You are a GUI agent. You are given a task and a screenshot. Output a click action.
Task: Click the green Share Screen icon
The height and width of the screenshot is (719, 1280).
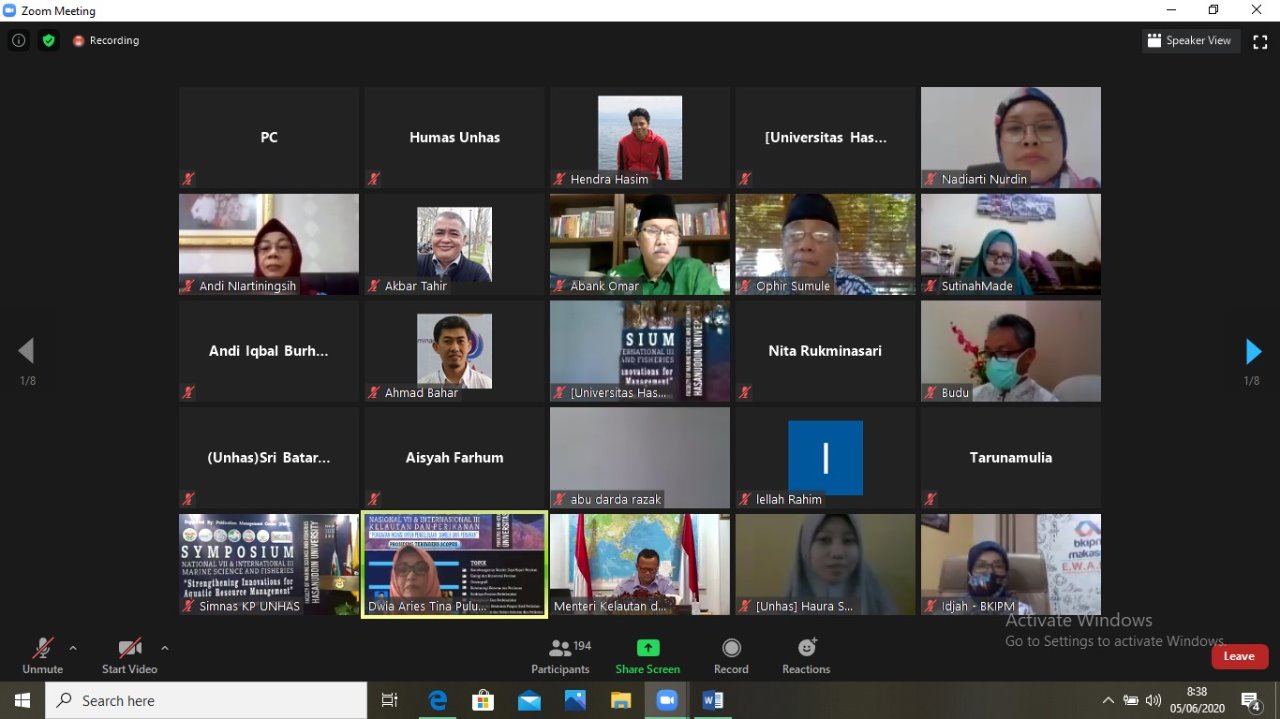click(x=648, y=648)
